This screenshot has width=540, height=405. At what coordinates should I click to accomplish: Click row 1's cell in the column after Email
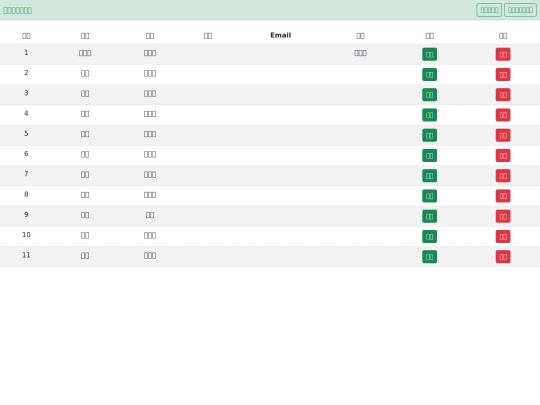[360, 53]
